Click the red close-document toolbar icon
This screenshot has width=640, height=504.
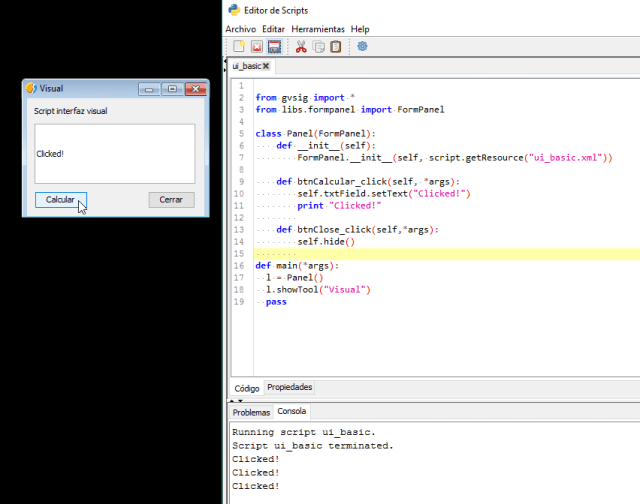tap(256, 47)
